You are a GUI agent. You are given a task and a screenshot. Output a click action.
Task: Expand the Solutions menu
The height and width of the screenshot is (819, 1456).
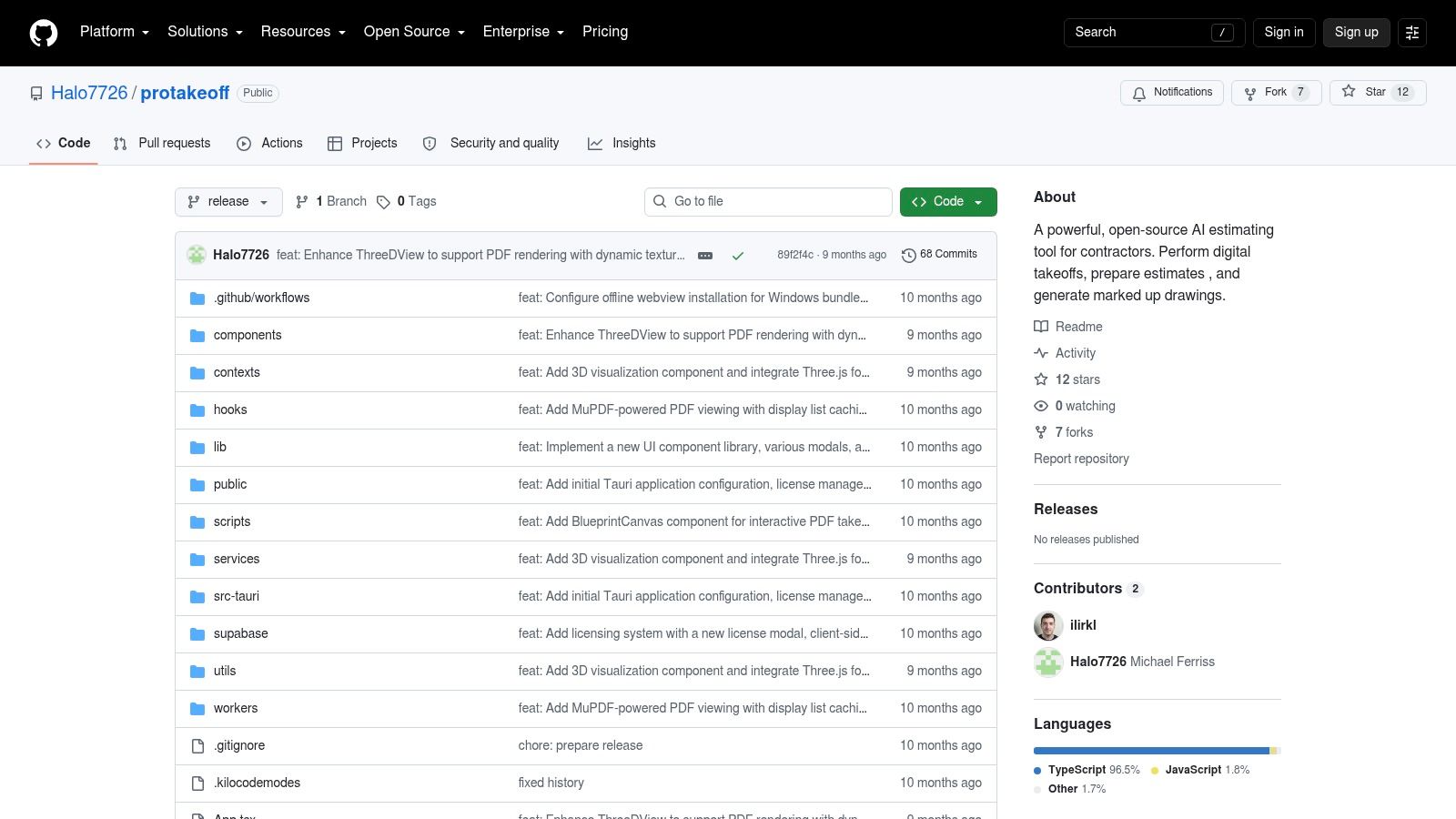click(x=205, y=32)
